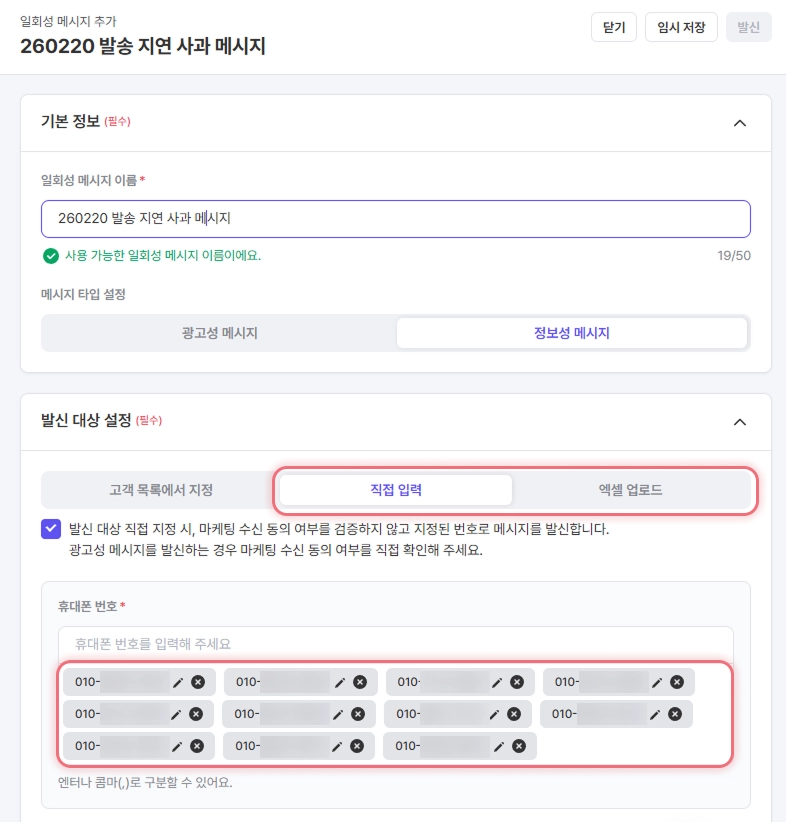Remove the first phone number in third row
Viewport: 786px width, 822px height.
pyautogui.click(x=197, y=746)
